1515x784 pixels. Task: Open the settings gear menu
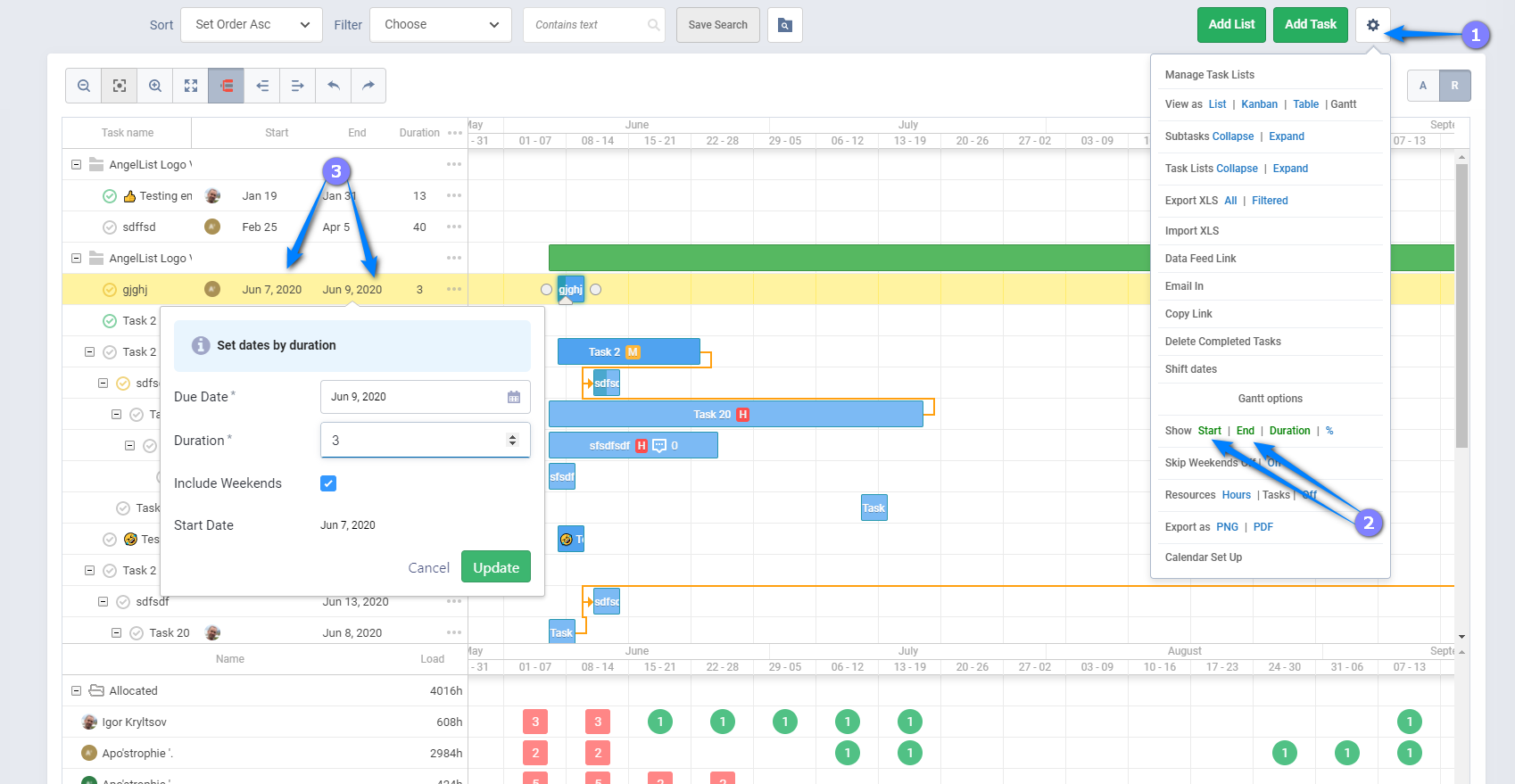(1372, 25)
